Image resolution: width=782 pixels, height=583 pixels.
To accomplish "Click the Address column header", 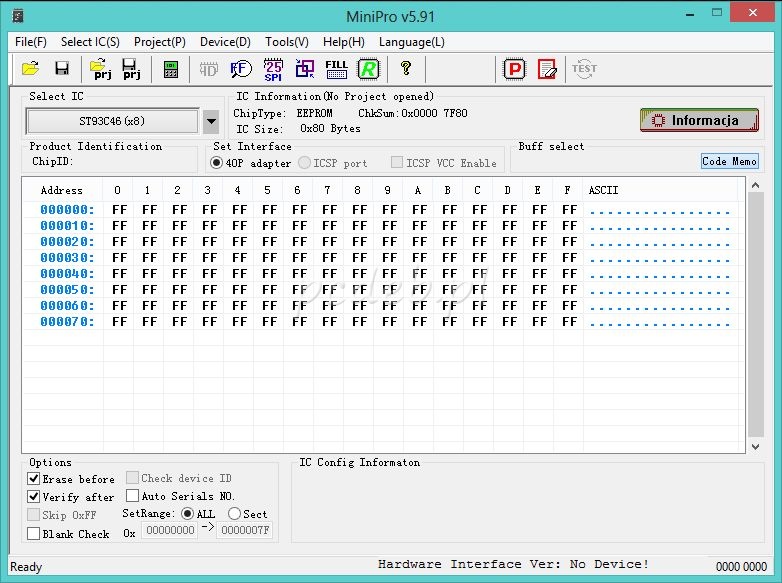I will point(61,190).
